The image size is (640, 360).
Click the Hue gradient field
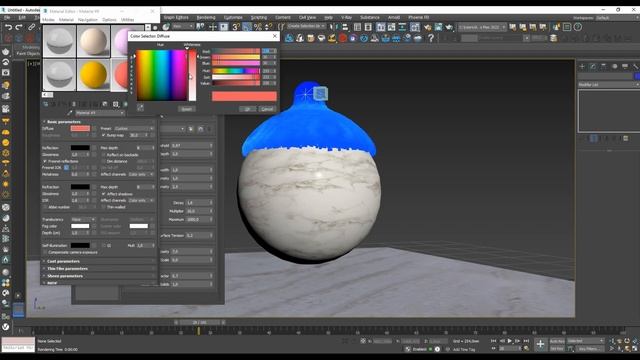pos(162,75)
